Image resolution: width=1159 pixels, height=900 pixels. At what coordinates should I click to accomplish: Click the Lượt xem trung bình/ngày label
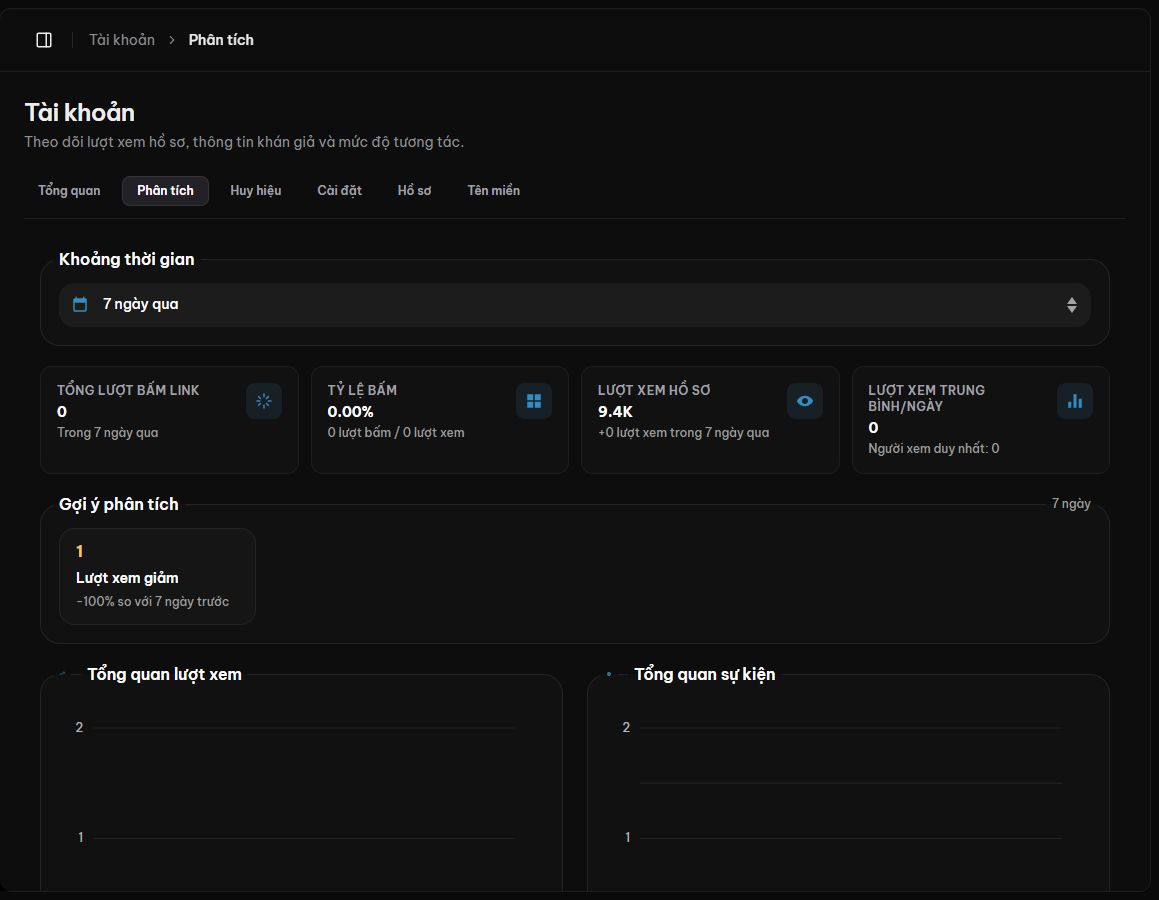[x=926, y=398]
